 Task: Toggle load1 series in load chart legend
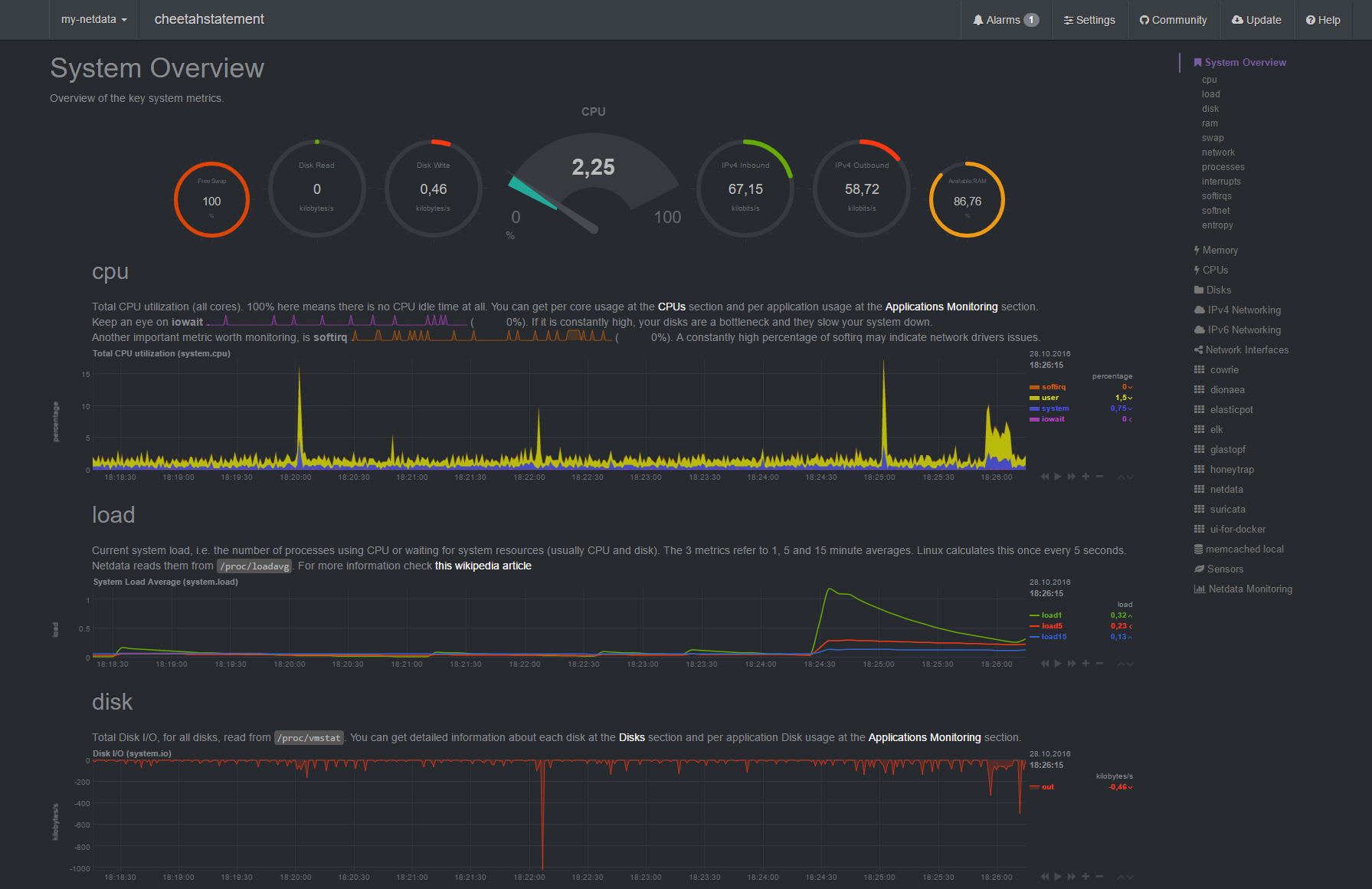pyautogui.click(x=1051, y=615)
